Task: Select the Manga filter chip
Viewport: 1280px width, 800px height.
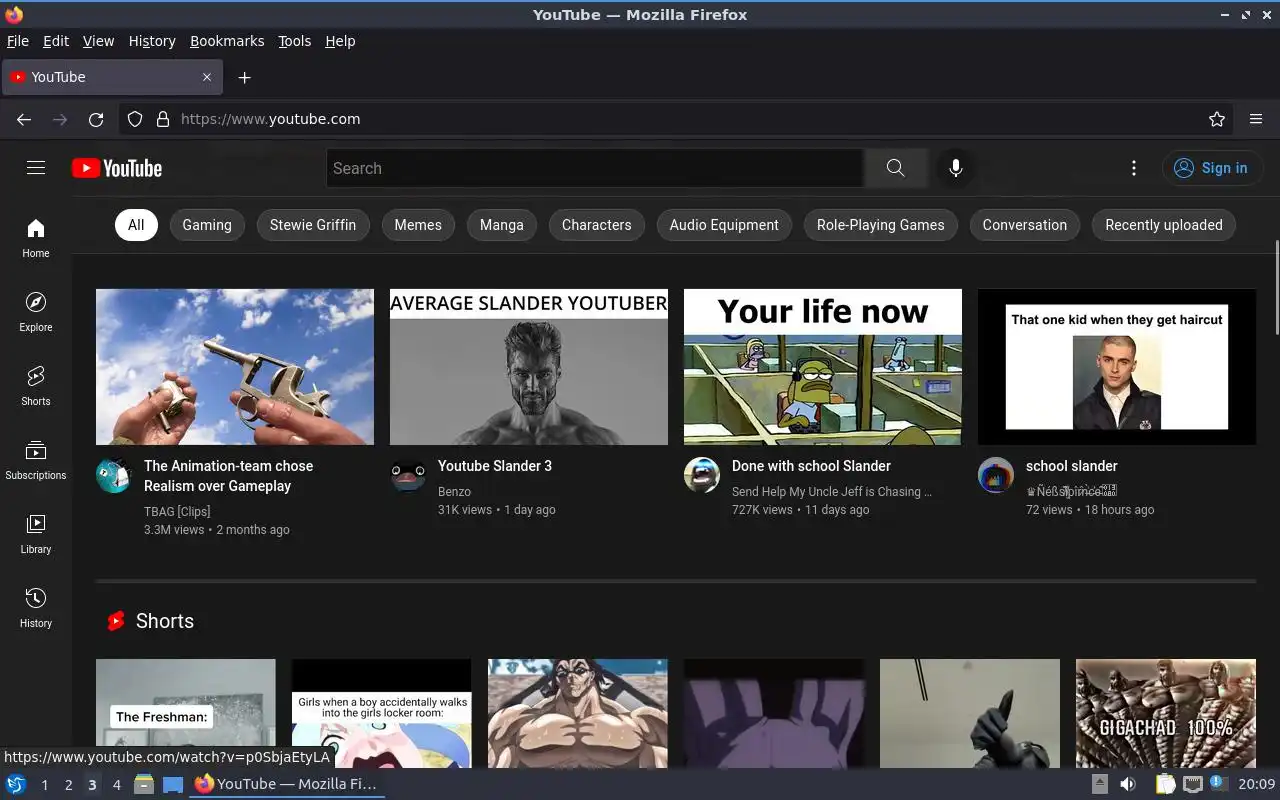Action: (x=502, y=225)
